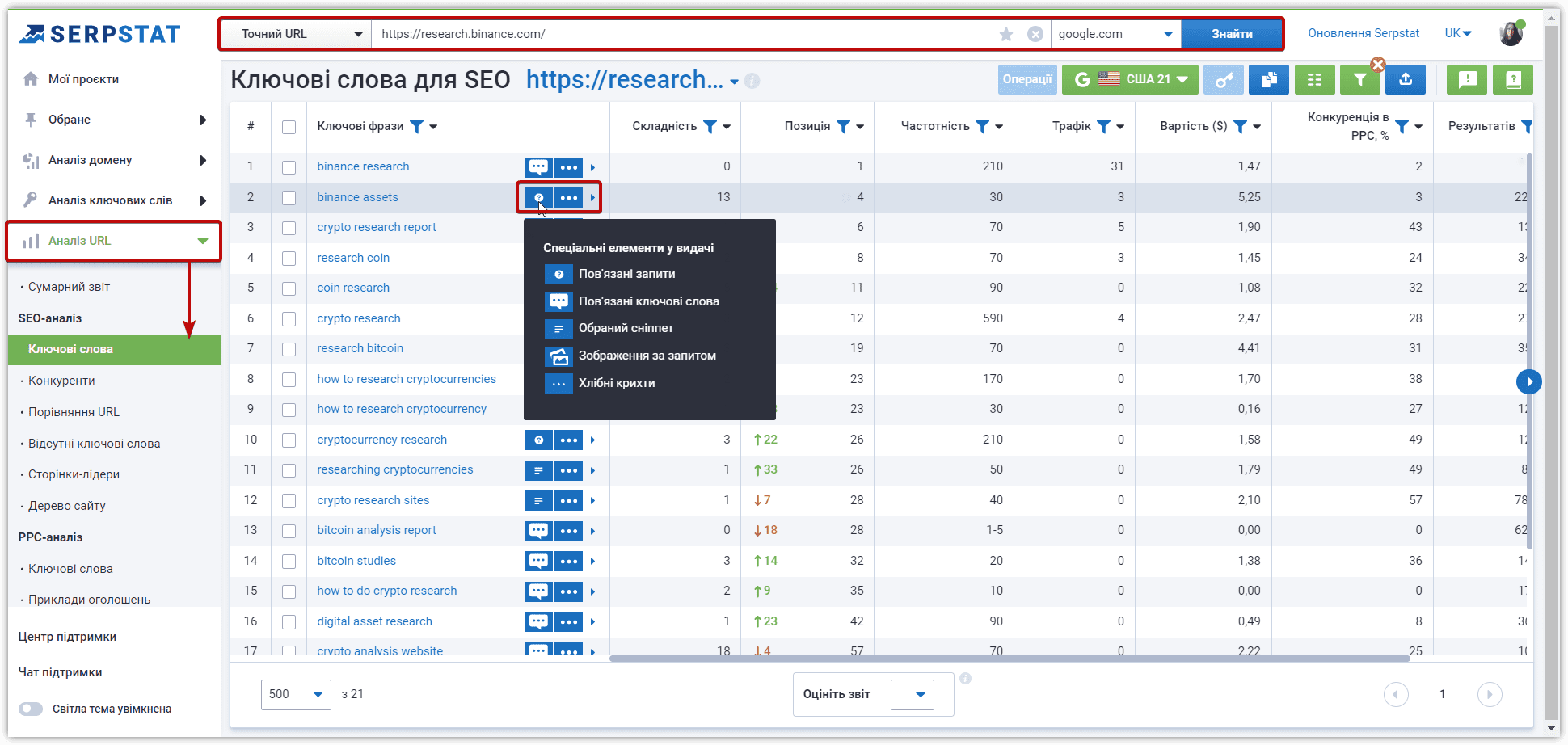Open three dots for bitcoin studies row

[x=569, y=561]
